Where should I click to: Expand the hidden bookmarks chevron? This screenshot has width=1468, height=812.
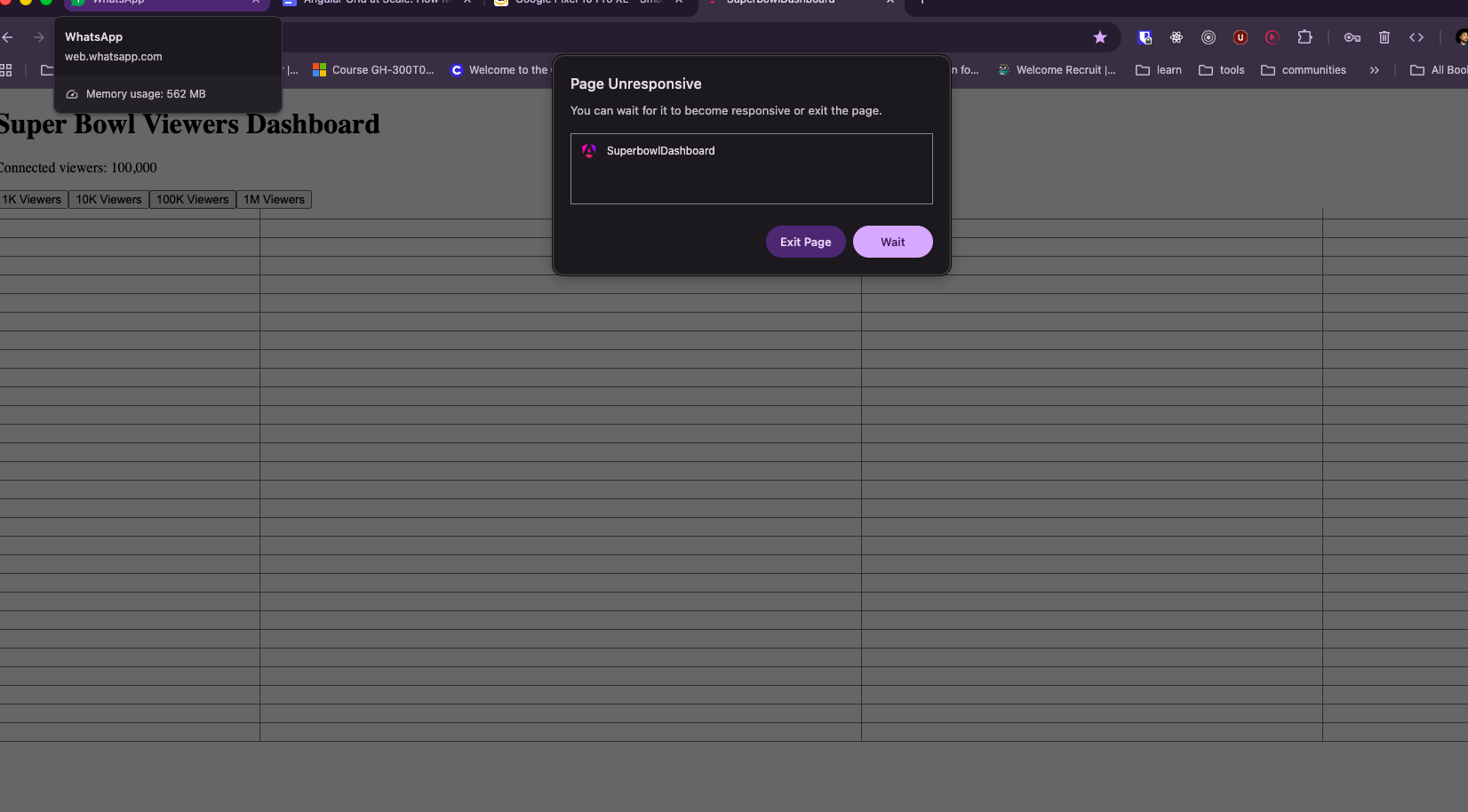pyautogui.click(x=1374, y=69)
